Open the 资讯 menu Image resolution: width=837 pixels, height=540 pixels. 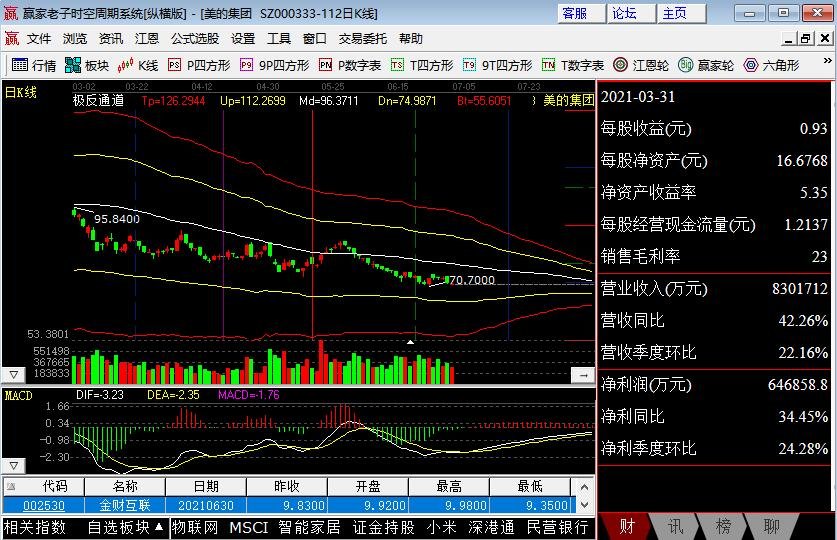[x=111, y=38]
